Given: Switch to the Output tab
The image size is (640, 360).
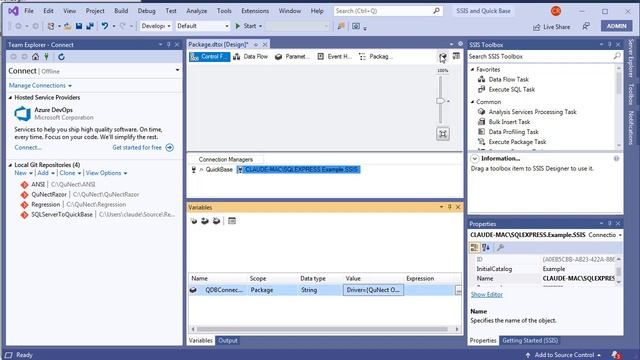Looking at the screenshot, I should [227, 340].
